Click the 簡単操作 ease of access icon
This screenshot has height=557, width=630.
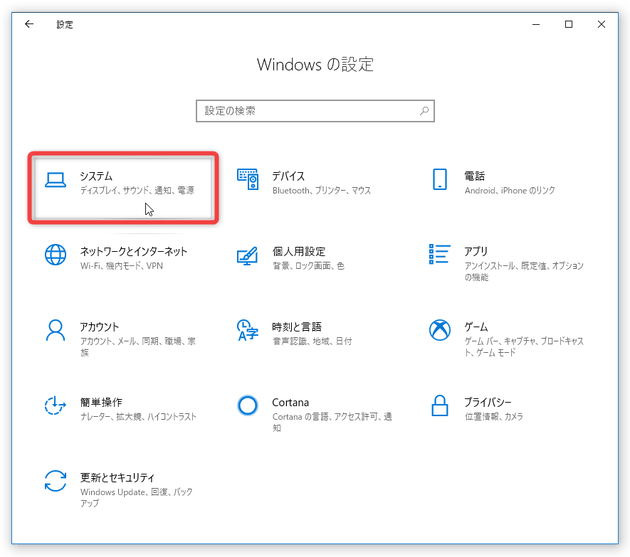tap(55, 406)
